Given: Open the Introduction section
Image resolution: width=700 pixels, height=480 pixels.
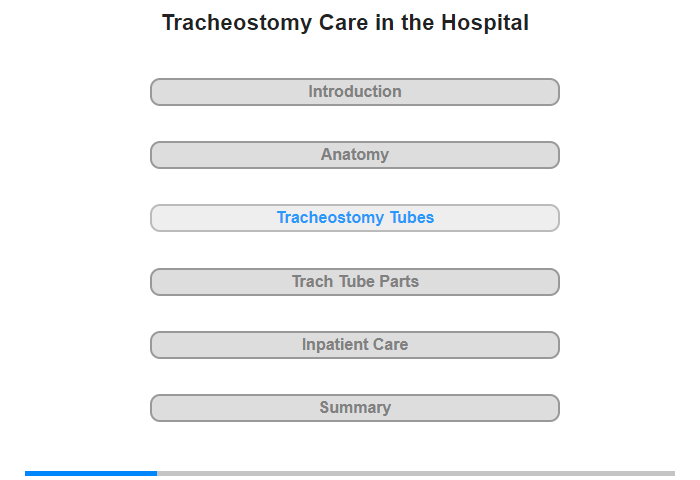Looking at the screenshot, I should (x=355, y=92).
